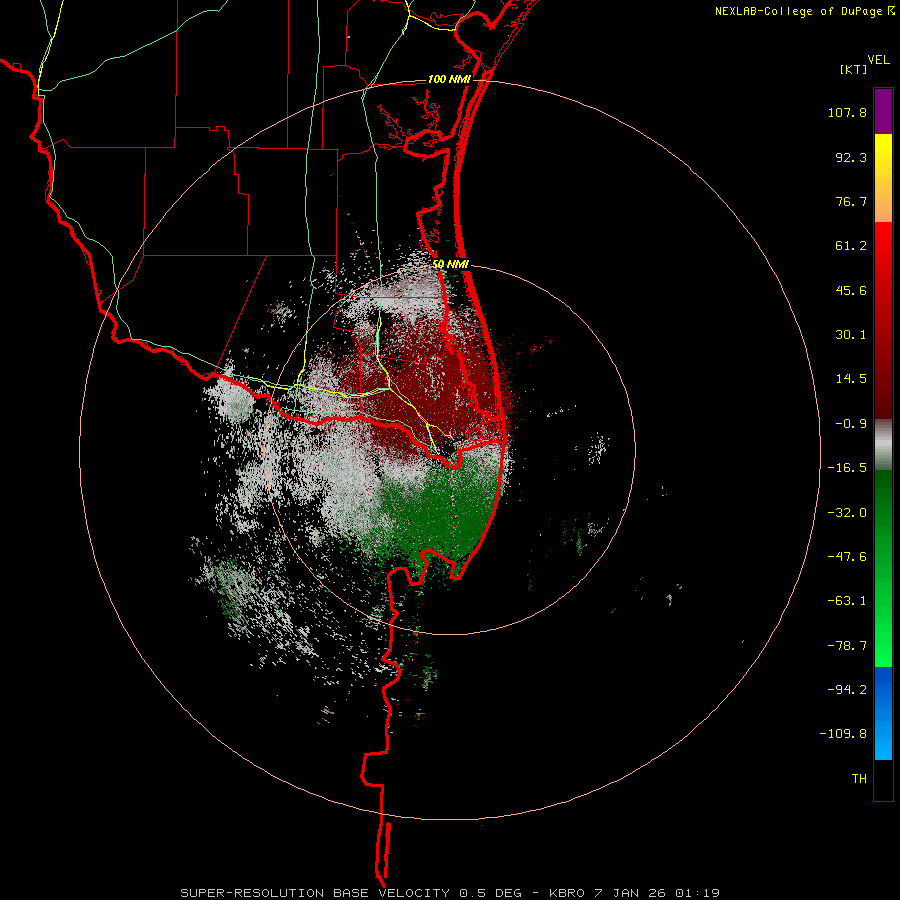Click the -109.8 legend value
The width and height of the screenshot is (900, 900).
click(843, 734)
